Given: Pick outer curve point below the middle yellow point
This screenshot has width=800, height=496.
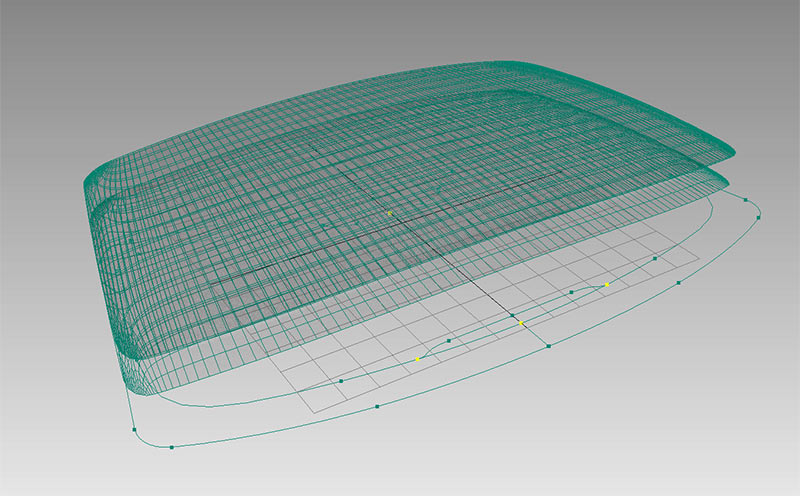Looking at the screenshot, I should point(549,346).
